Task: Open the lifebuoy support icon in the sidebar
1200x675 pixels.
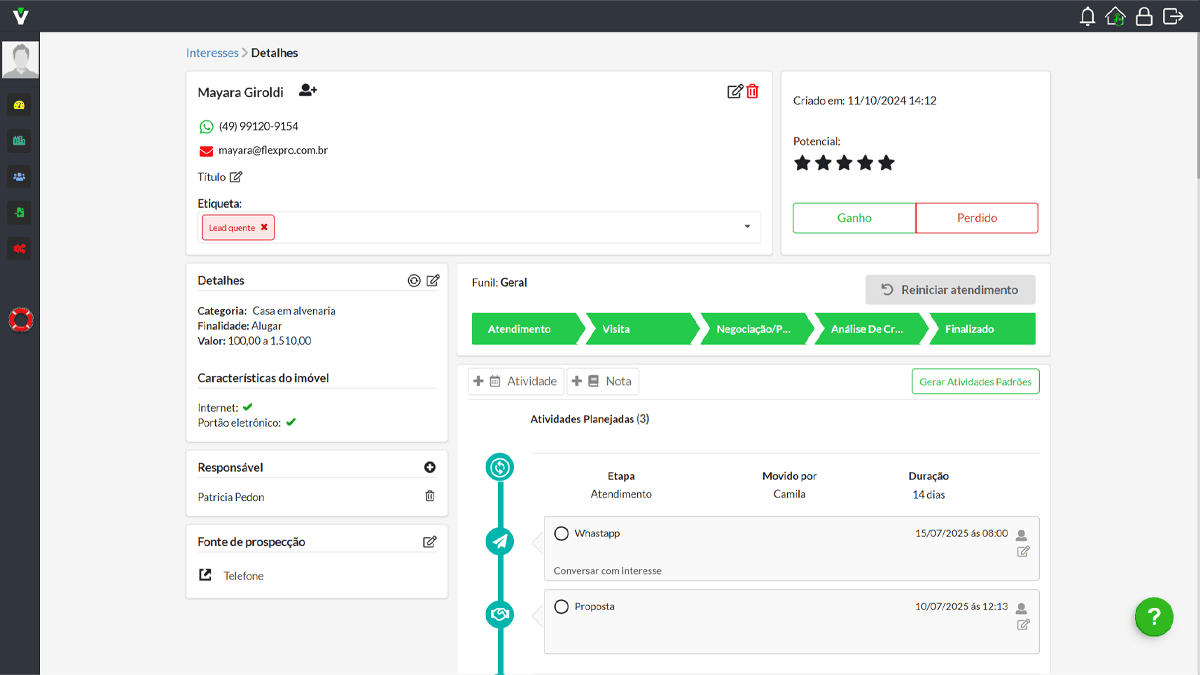Action: click(x=20, y=319)
